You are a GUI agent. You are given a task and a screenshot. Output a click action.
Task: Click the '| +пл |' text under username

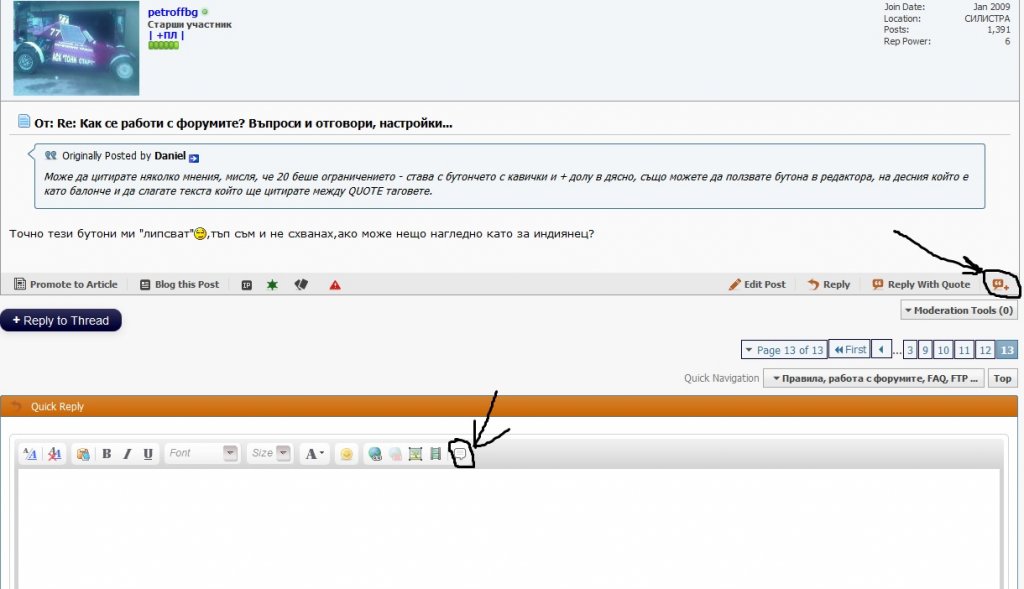coord(167,35)
